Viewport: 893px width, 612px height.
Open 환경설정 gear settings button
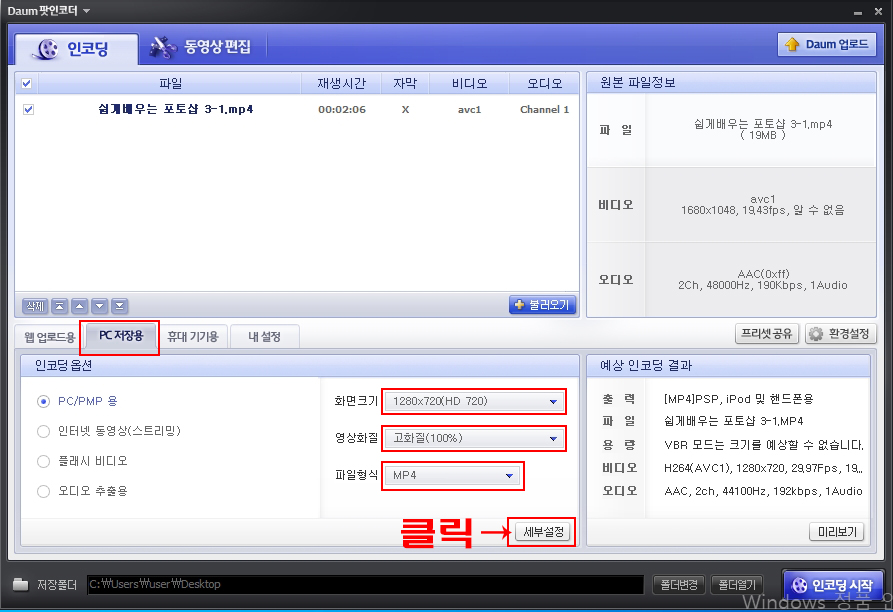841,334
